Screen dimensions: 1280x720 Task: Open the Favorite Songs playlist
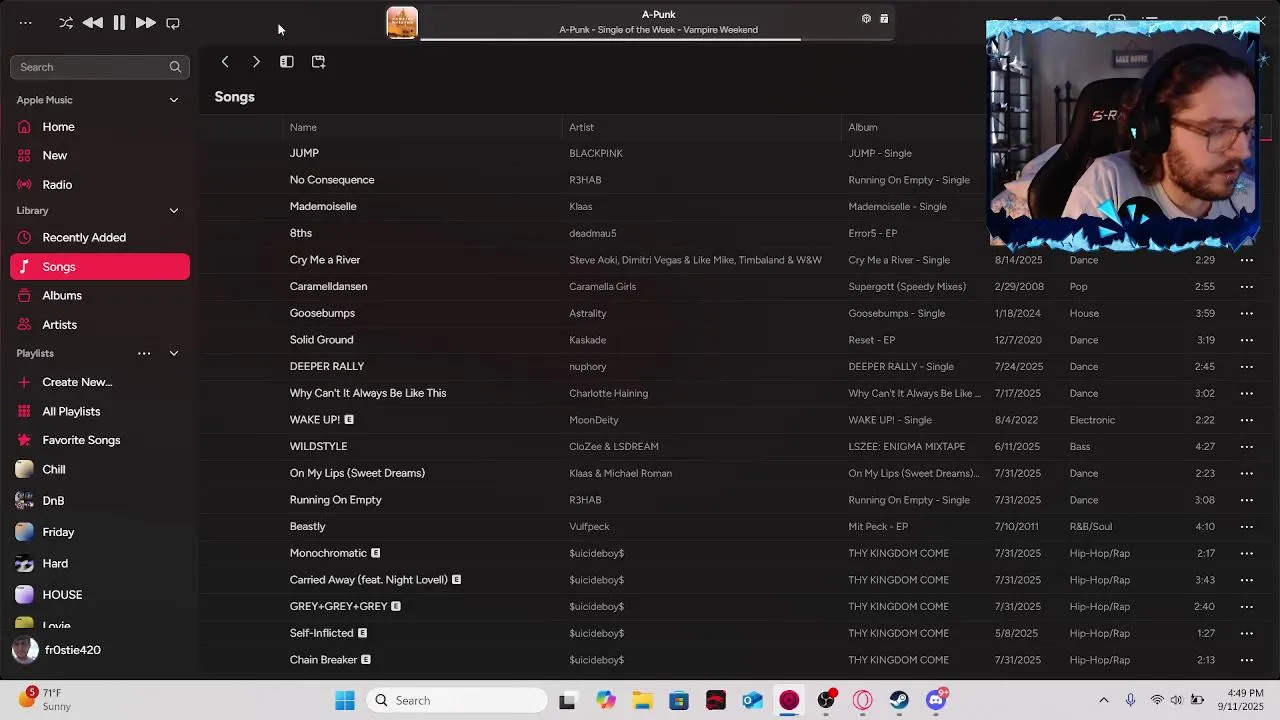(x=99, y=440)
